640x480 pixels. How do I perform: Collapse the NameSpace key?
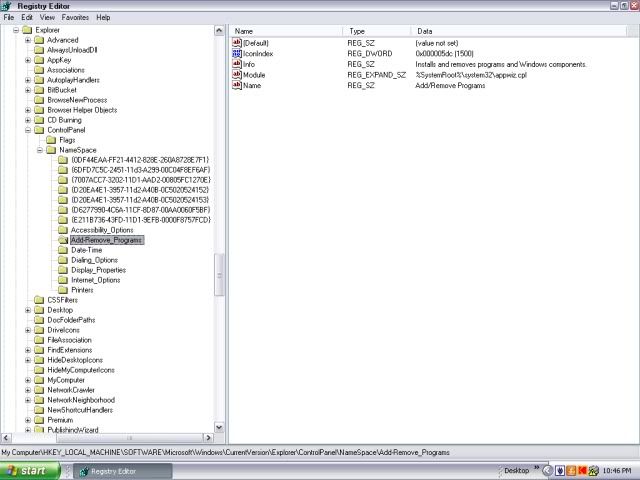pos(40,150)
